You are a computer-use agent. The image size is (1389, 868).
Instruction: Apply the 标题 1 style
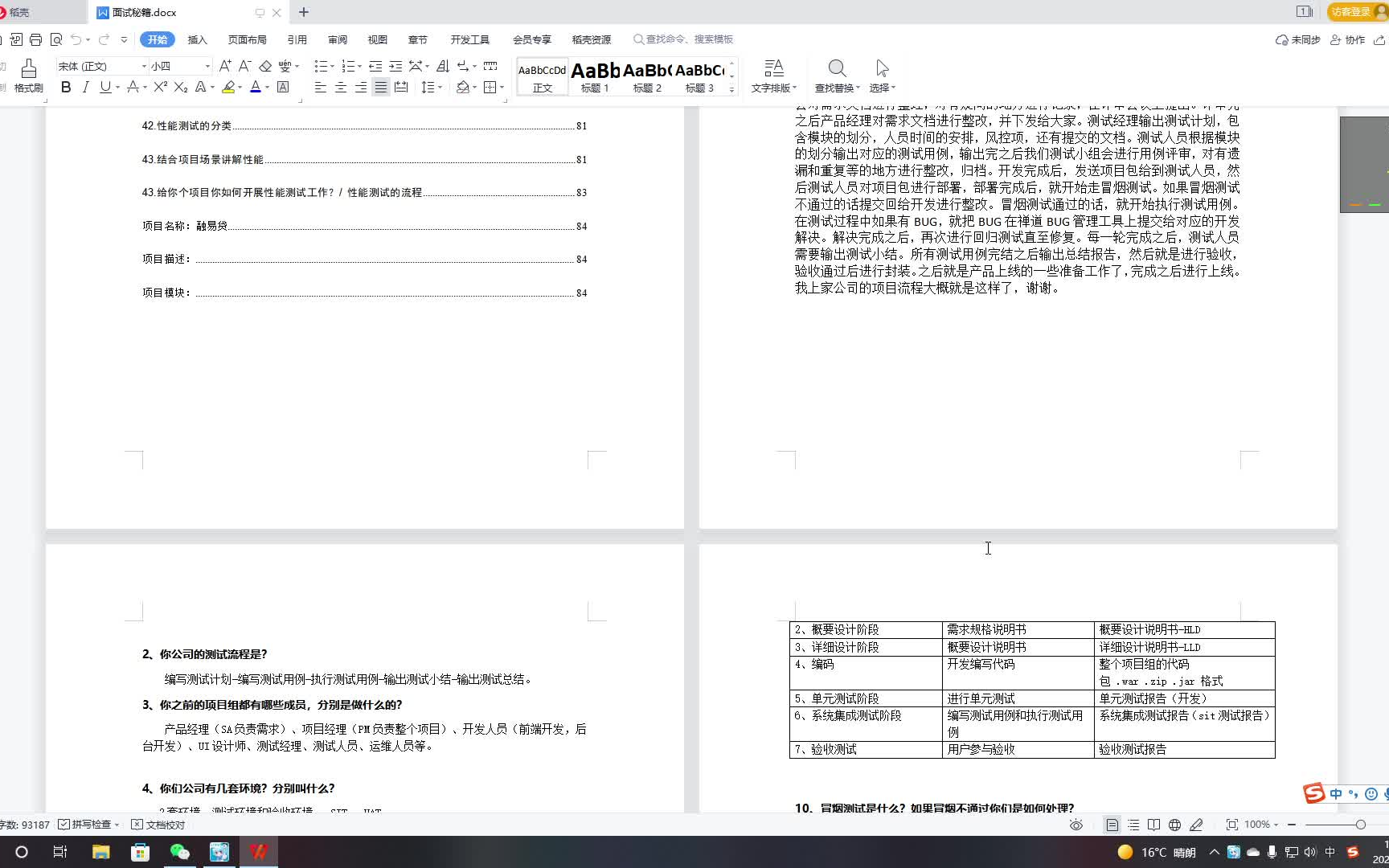[595, 77]
